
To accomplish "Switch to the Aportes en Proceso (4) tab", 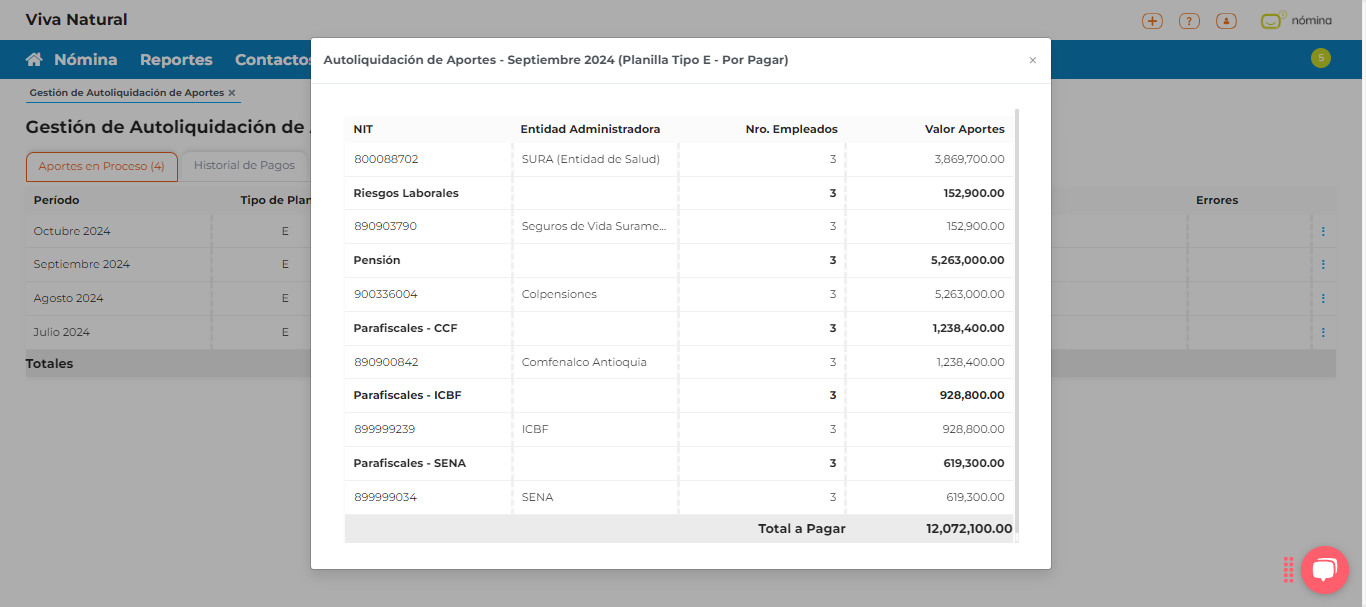I will point(101,166).
